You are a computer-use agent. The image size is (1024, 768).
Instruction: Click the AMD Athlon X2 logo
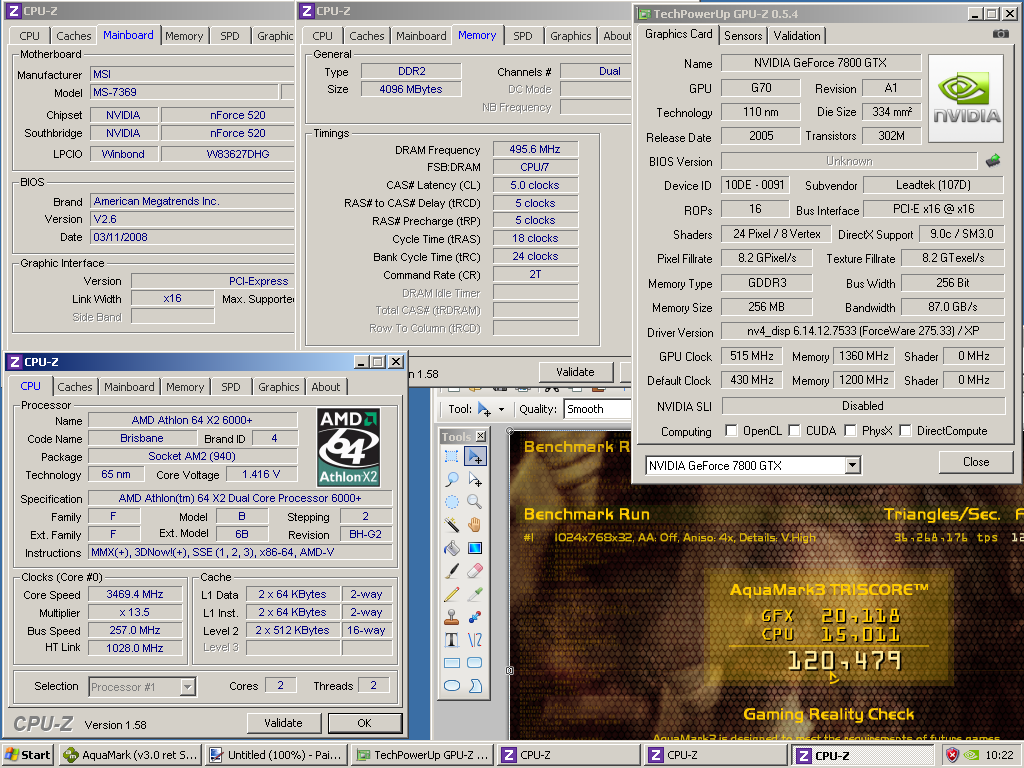tap(349, 447)
